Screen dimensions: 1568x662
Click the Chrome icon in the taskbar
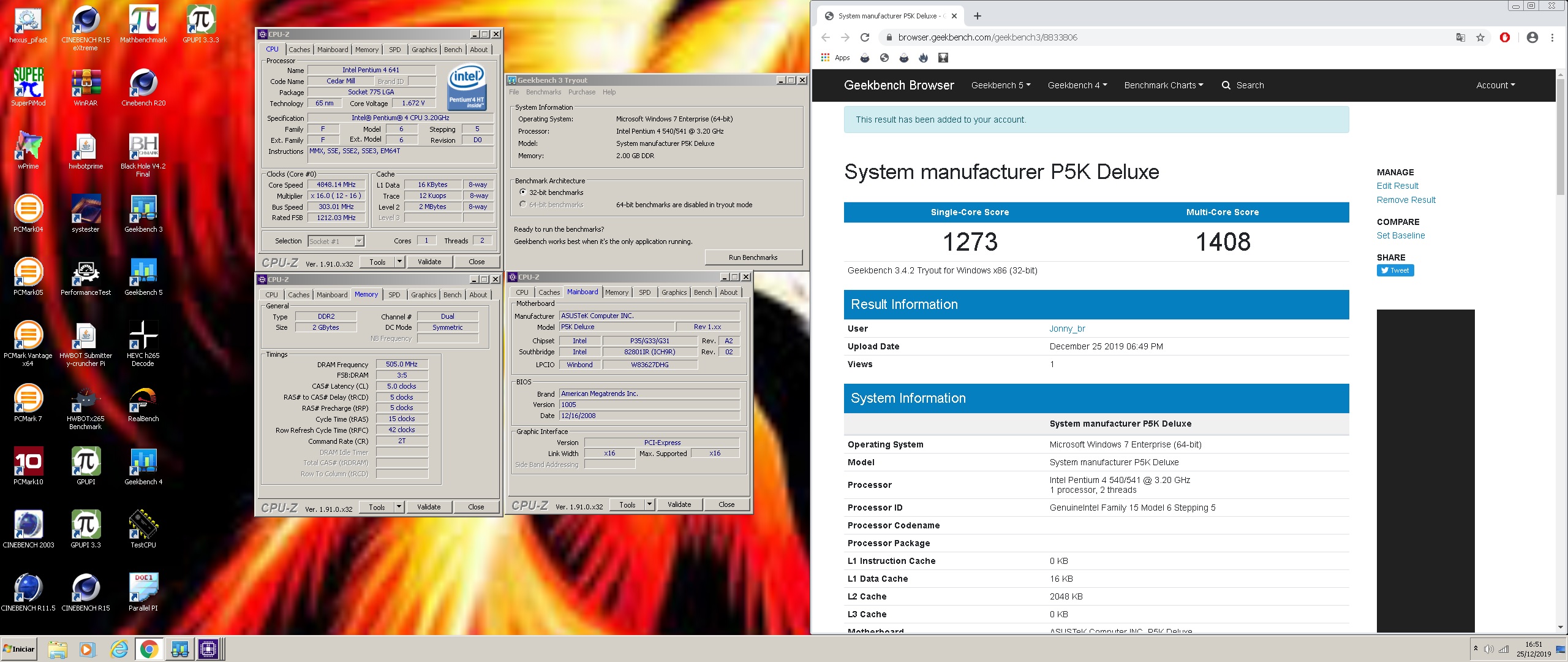tap(149, 649)
